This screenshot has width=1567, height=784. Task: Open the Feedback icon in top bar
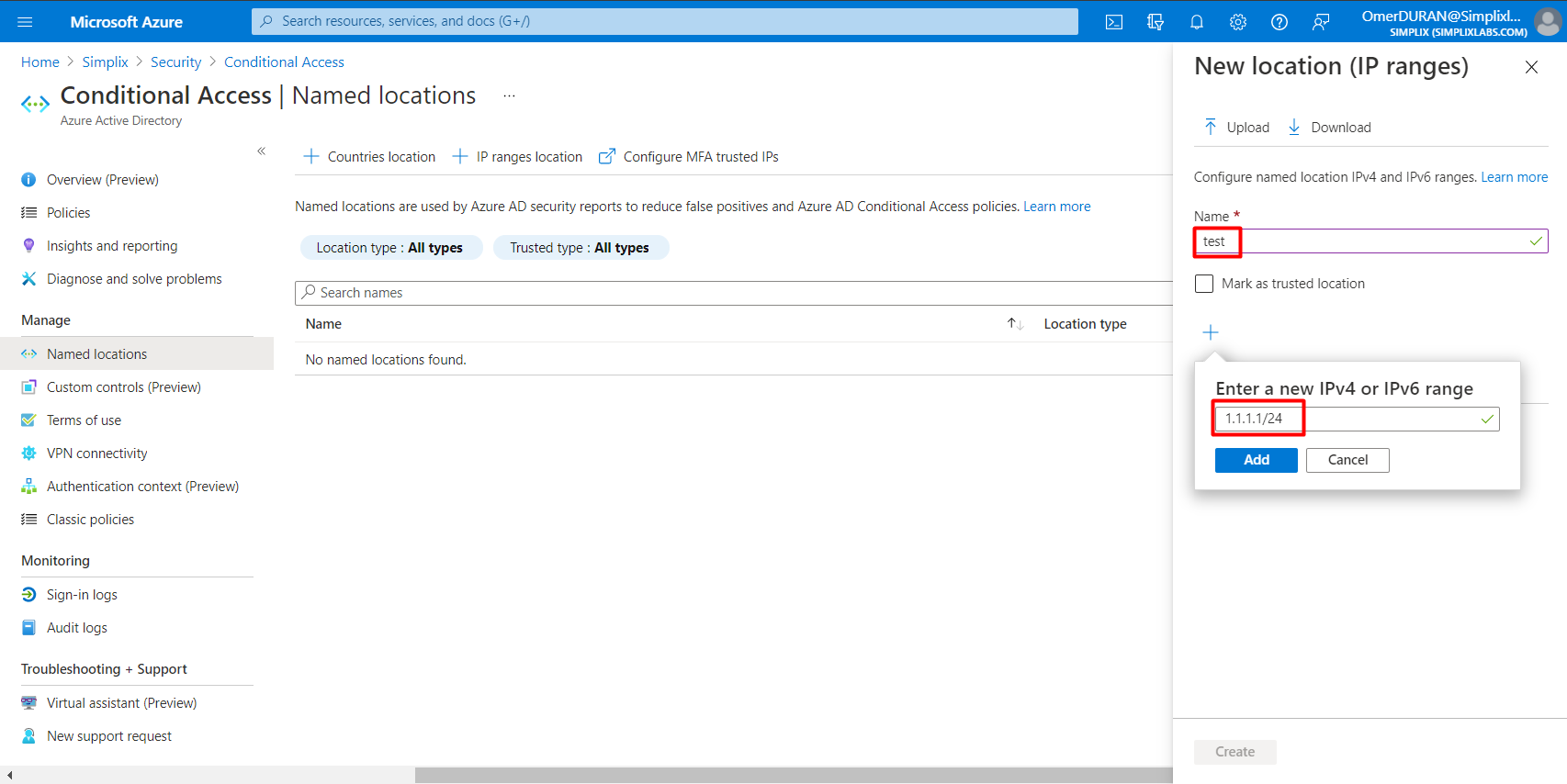click(x=1321, y=22)
